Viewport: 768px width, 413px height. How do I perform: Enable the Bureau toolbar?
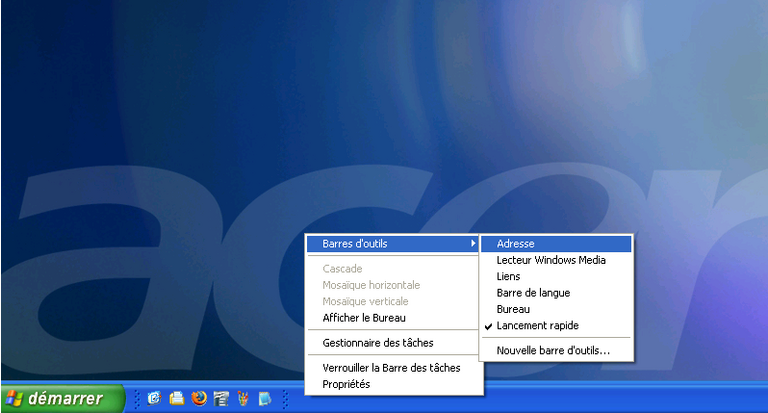[x=556, y=309]
